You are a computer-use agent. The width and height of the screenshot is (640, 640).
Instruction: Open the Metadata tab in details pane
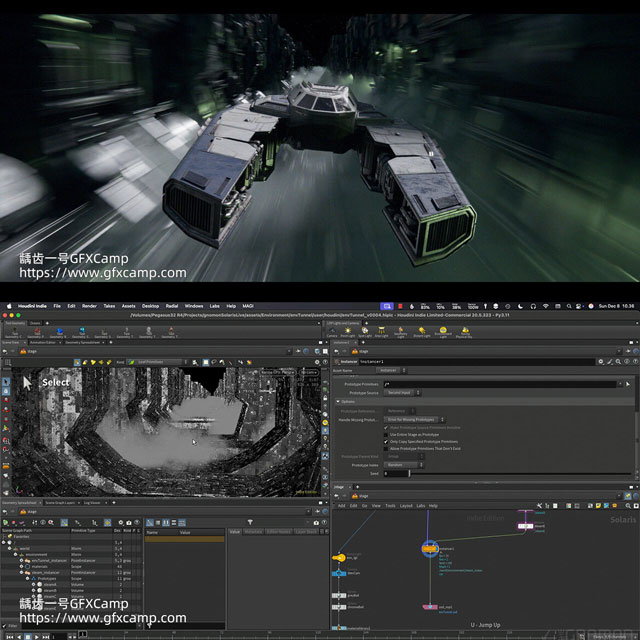tap(253, 531)
